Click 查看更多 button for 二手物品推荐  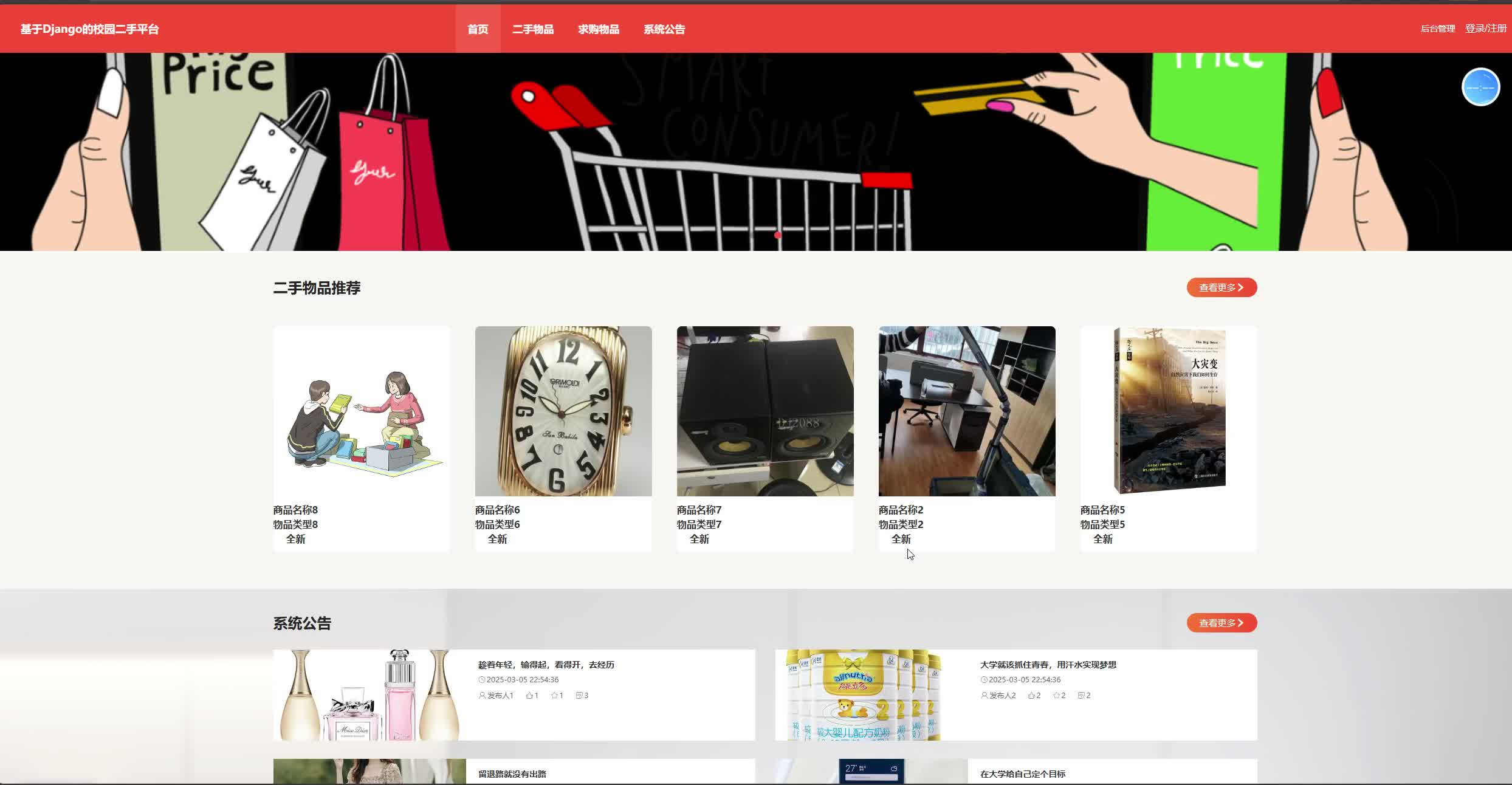tap(1222, 287)
